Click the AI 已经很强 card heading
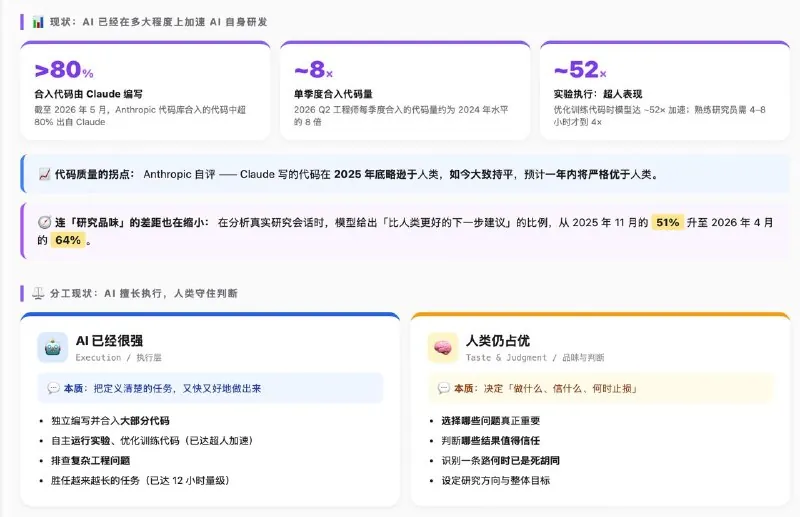Viewport: 800px width, 517px height. point(109,340)
